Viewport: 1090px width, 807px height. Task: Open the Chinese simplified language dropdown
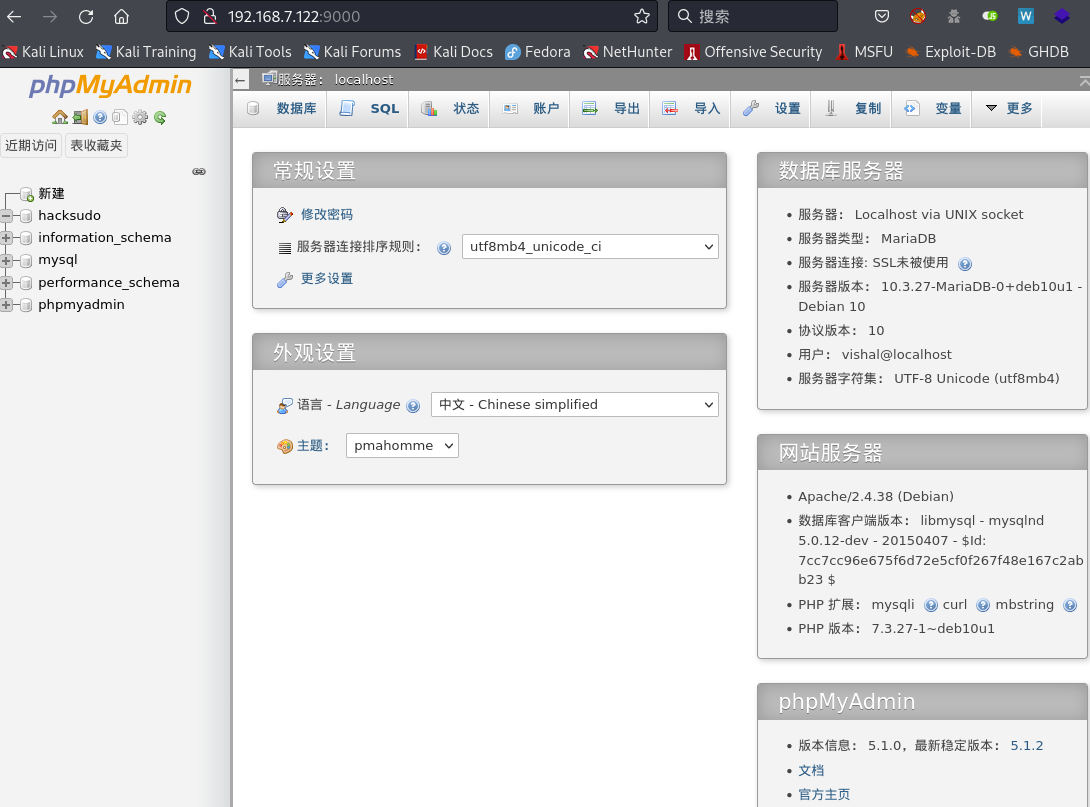pos(574,405)
